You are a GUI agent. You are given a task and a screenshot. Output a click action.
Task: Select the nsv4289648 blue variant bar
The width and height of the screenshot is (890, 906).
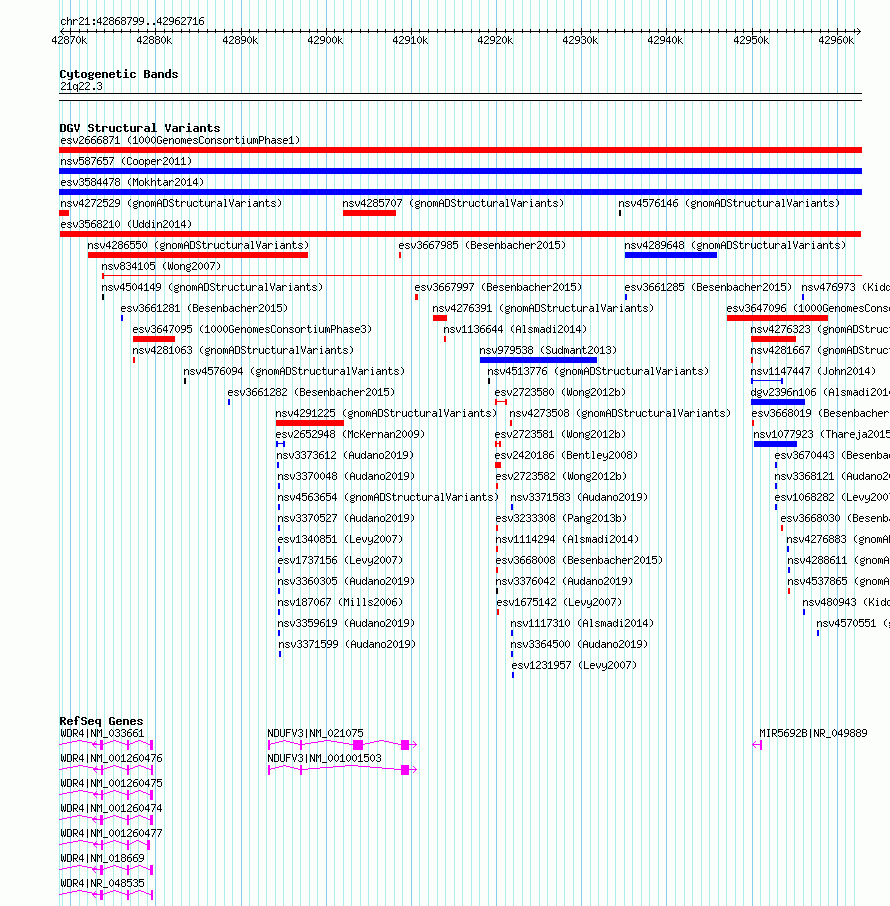point(670,255)
